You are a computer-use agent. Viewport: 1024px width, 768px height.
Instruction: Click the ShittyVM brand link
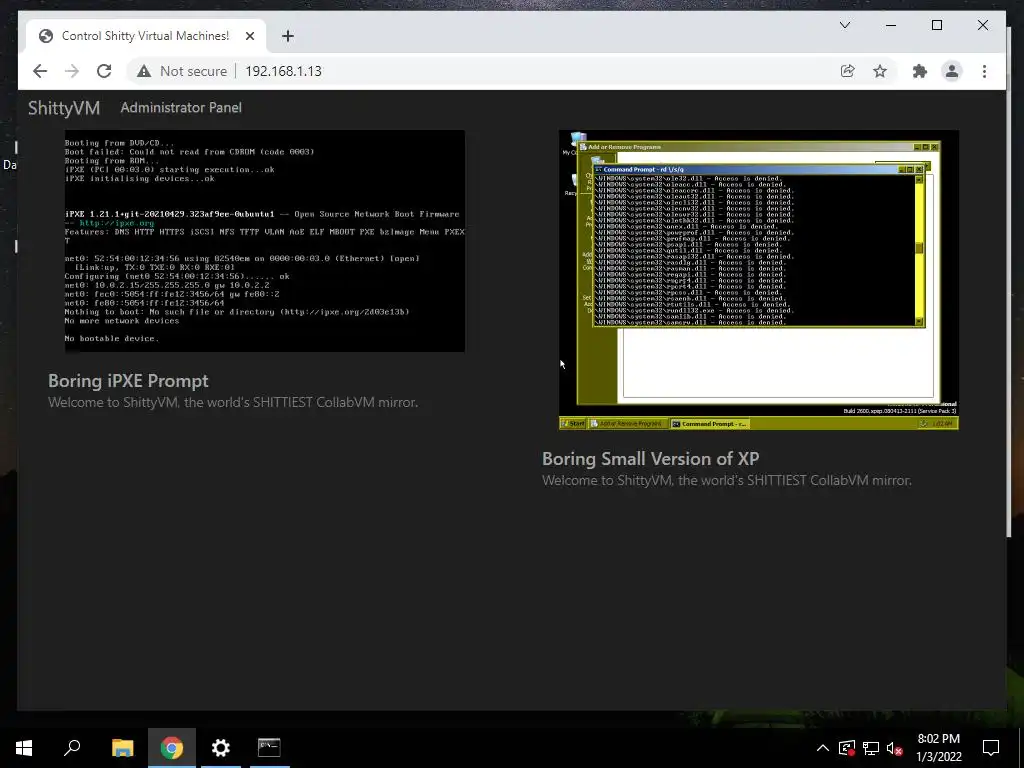point(64,108)
